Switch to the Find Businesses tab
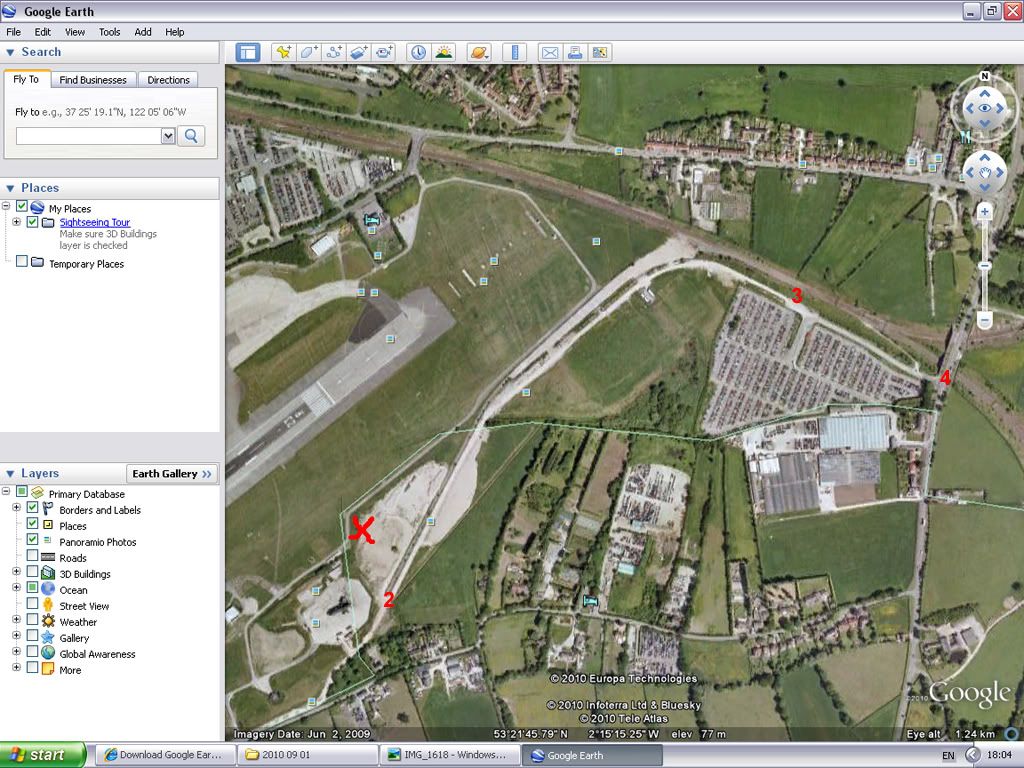 93,80
